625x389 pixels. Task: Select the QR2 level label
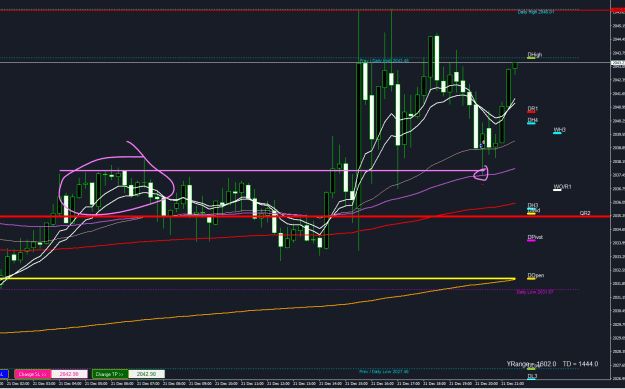click(585, 213)
